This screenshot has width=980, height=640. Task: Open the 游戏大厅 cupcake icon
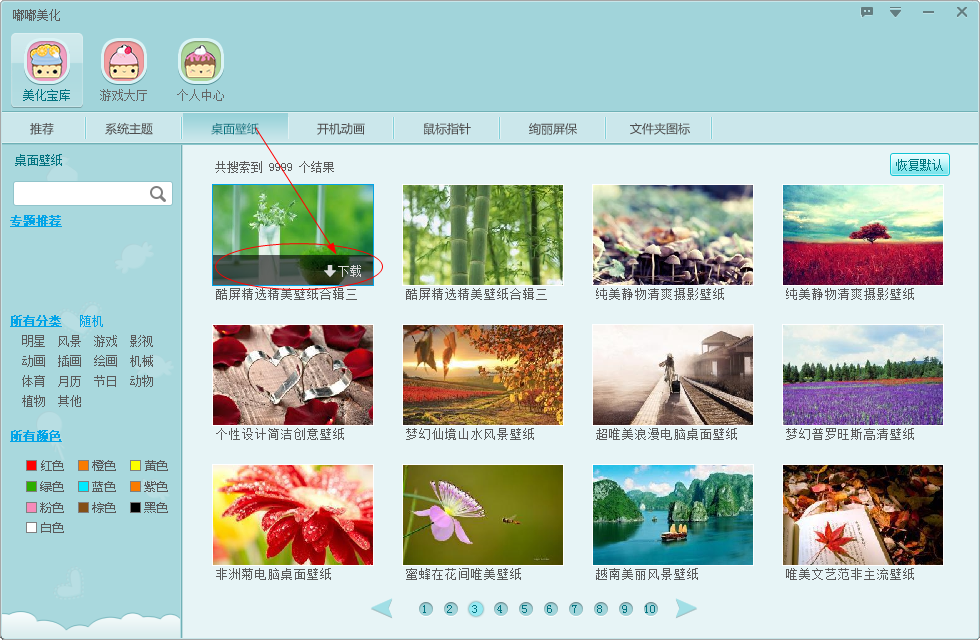click(x=123, y=62)
